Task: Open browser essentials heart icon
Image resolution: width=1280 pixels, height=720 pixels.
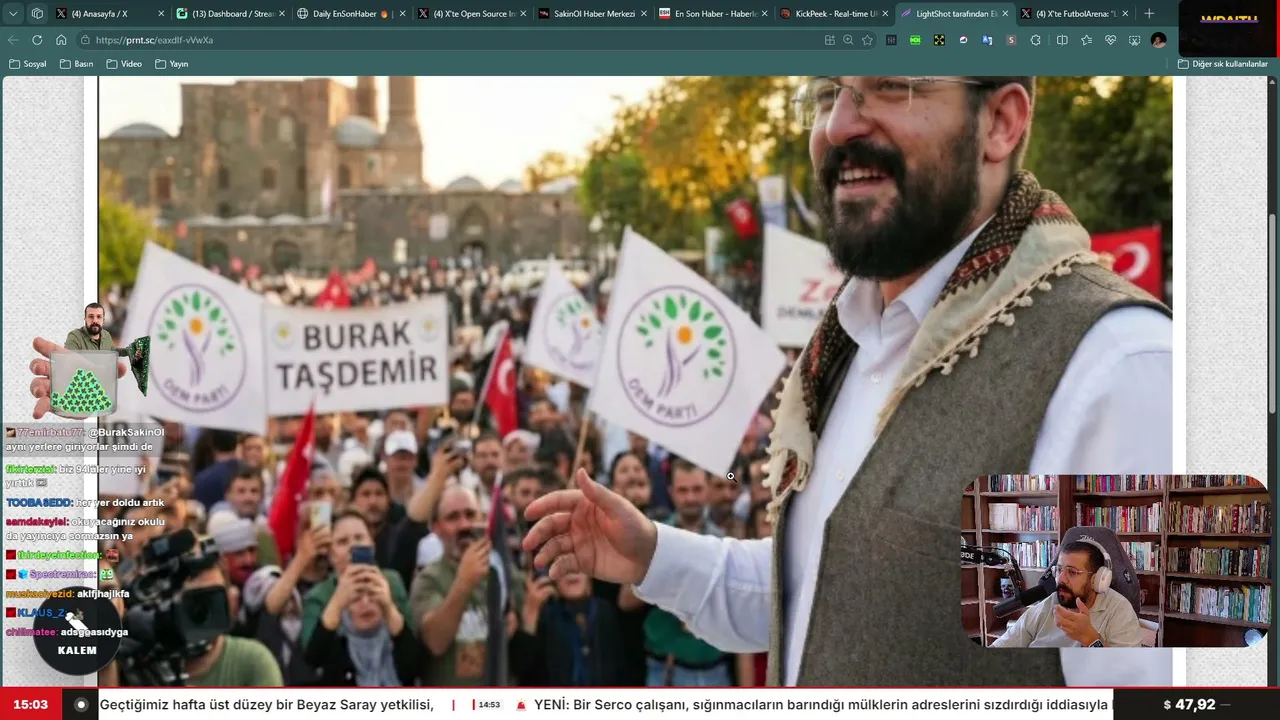Action: 1110,40
